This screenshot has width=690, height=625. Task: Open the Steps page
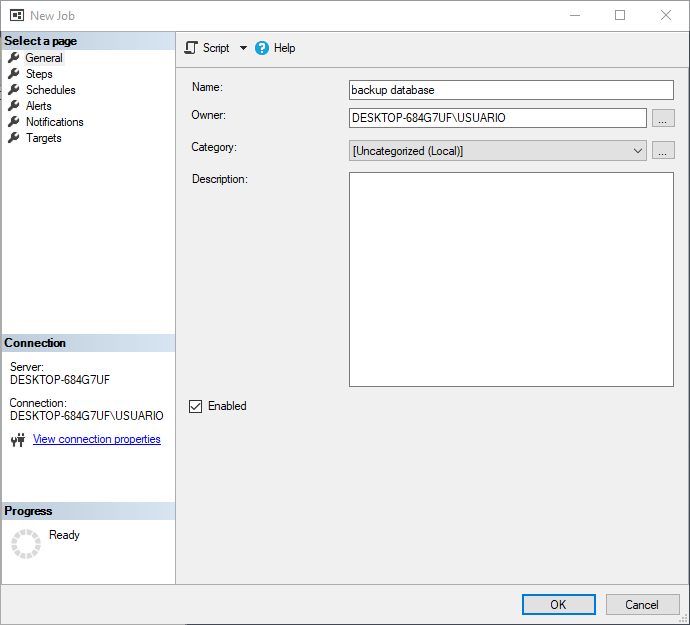39,74
